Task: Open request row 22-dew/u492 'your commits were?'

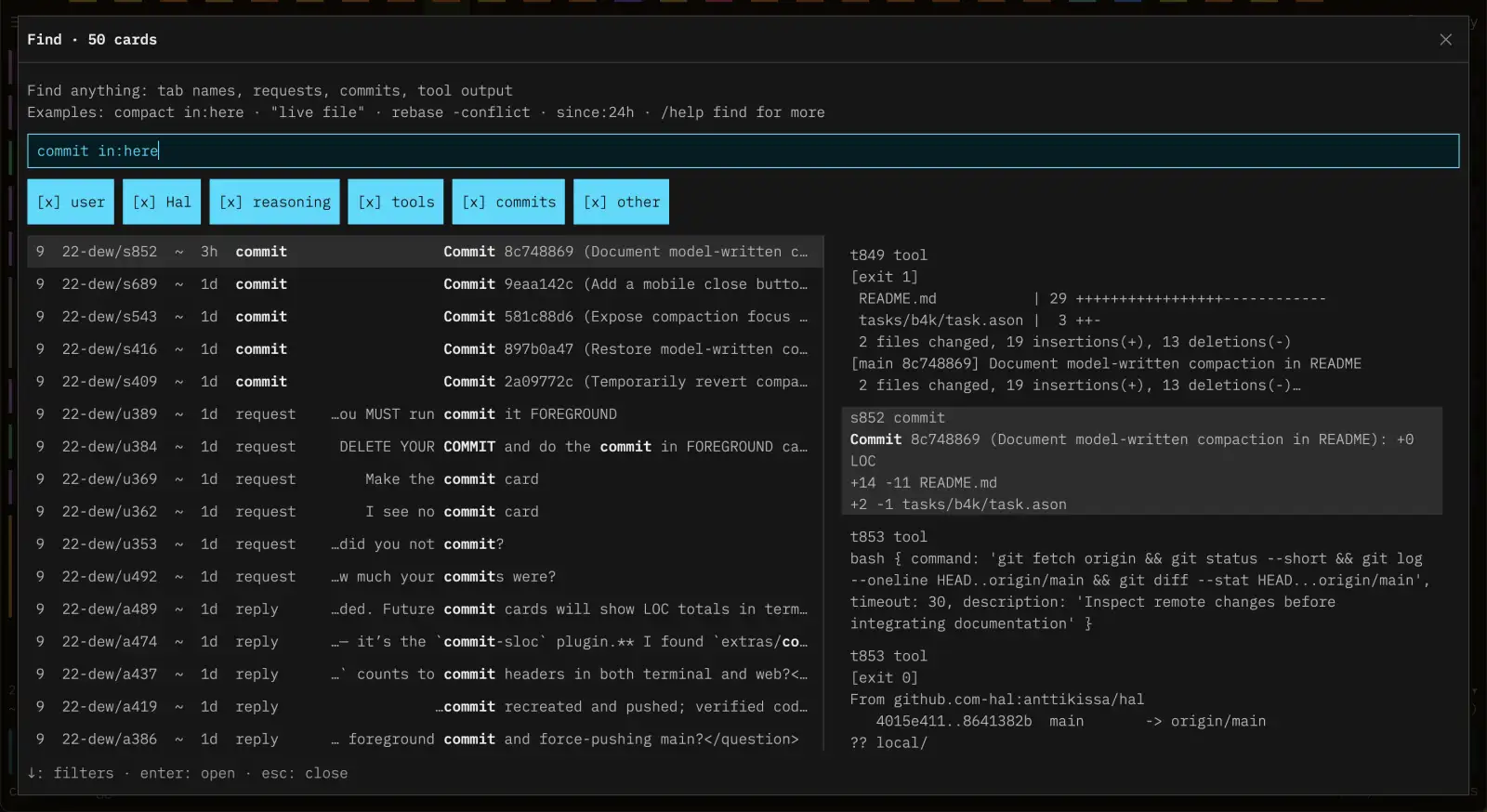Action: 425,577
